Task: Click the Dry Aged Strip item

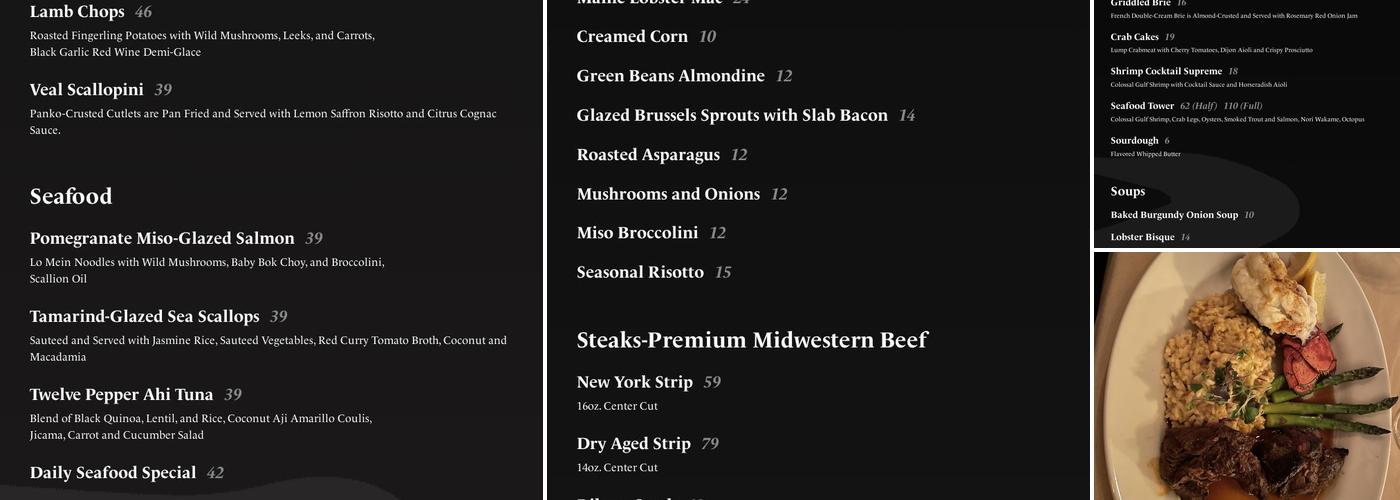Action: 633,443
